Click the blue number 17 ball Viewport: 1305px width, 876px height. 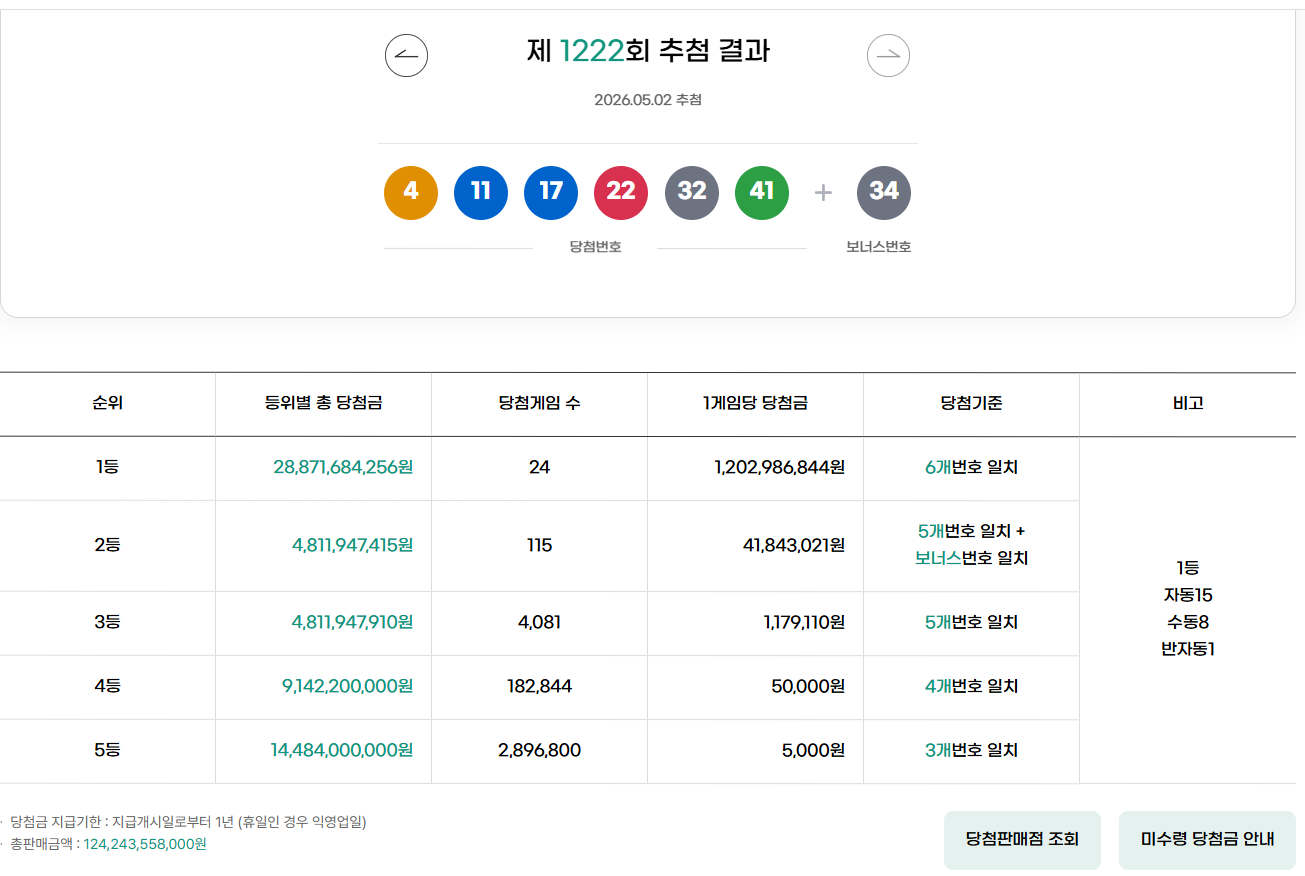click(x=551, y=193)
